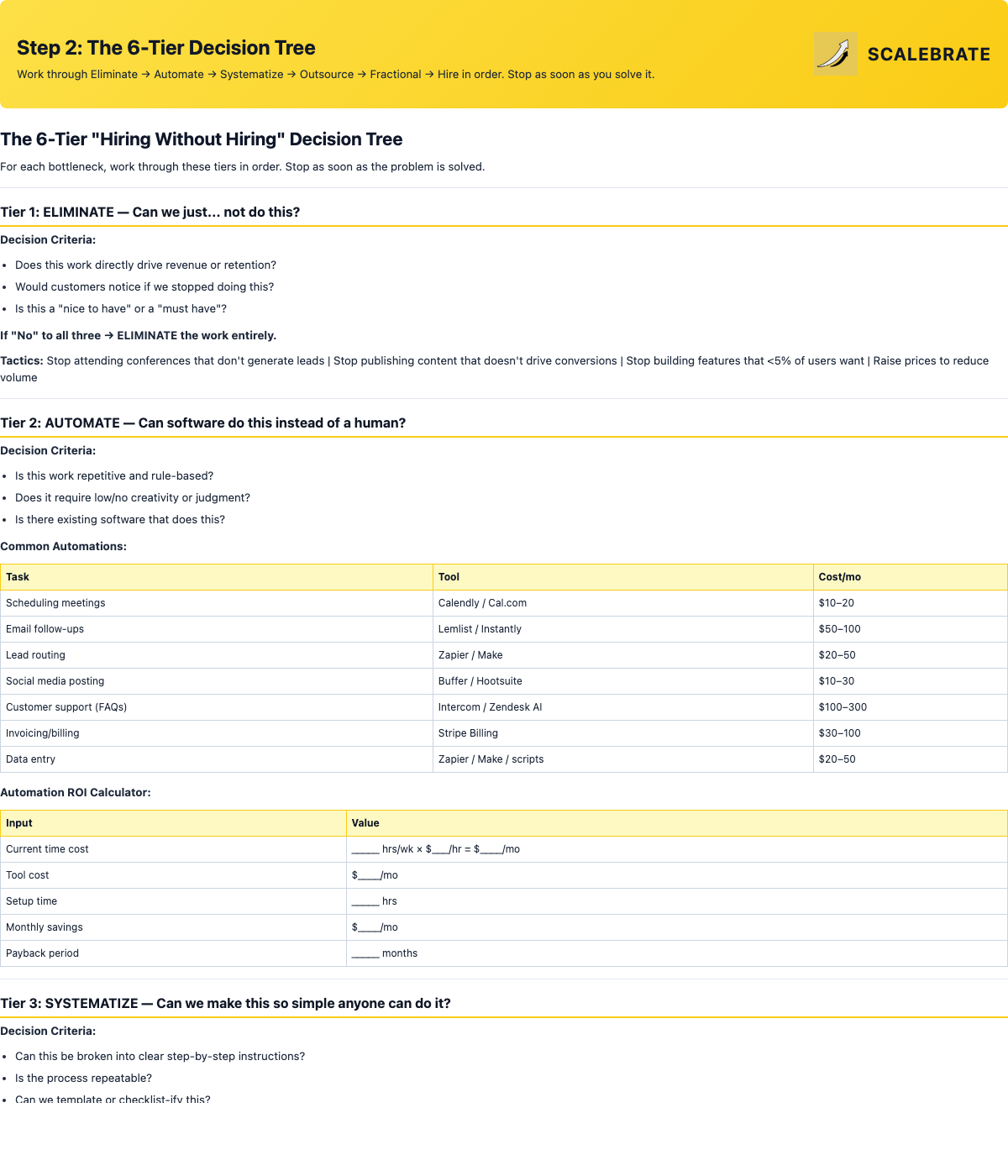Image resolution: width=1008 pixels, height=1176 pixels.
Task: Click 'Is the process repeatable?' bullet
Action: 83,1078
